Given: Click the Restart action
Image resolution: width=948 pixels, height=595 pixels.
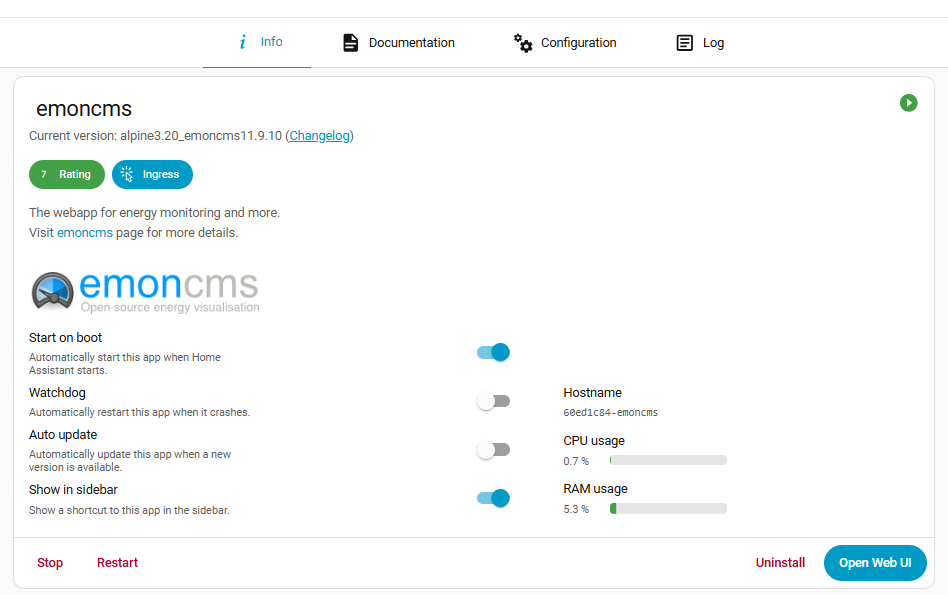Looking at the screenshot, I should pos(117,562).
